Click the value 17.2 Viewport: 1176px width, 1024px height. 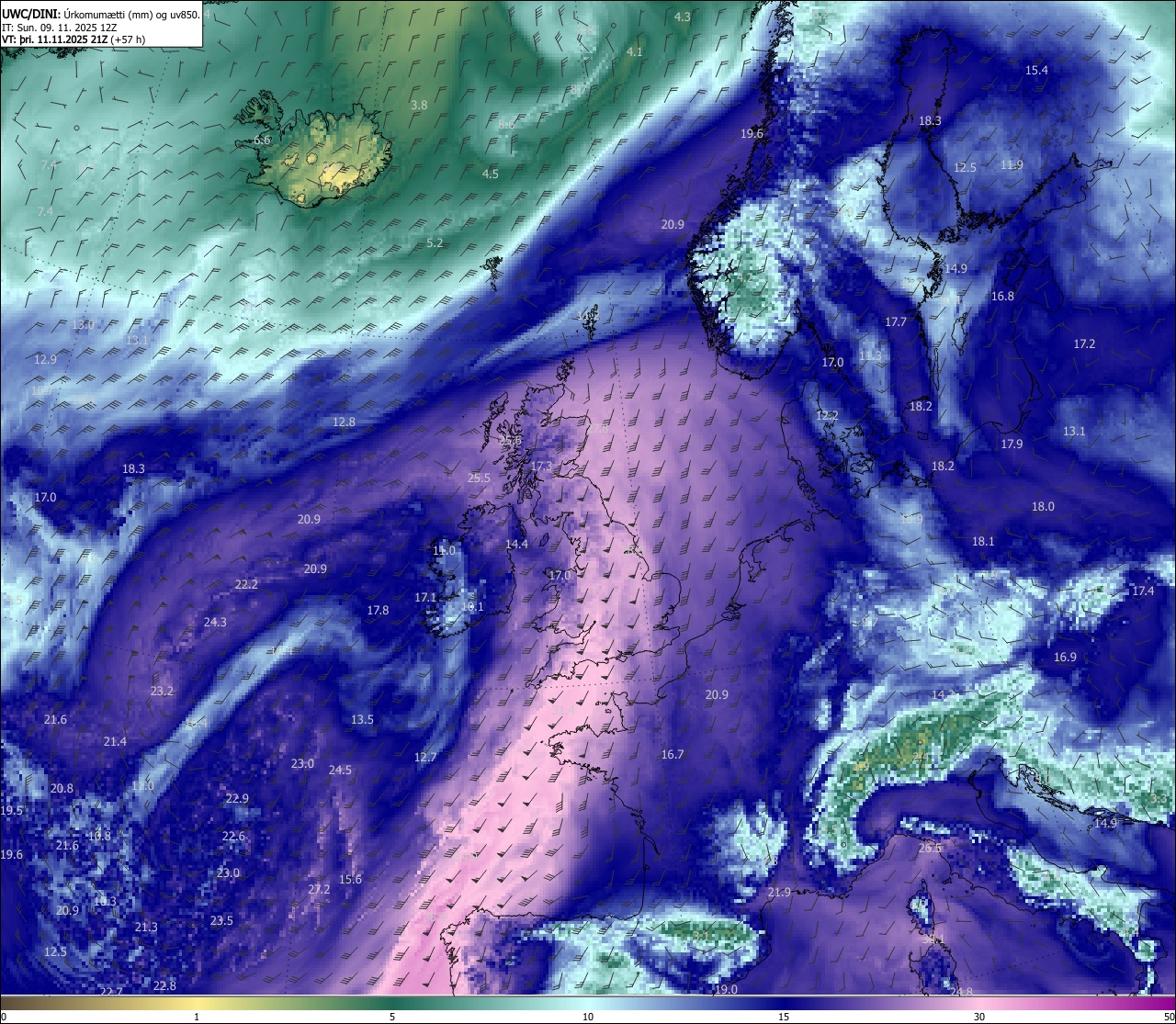[1084, 344]
